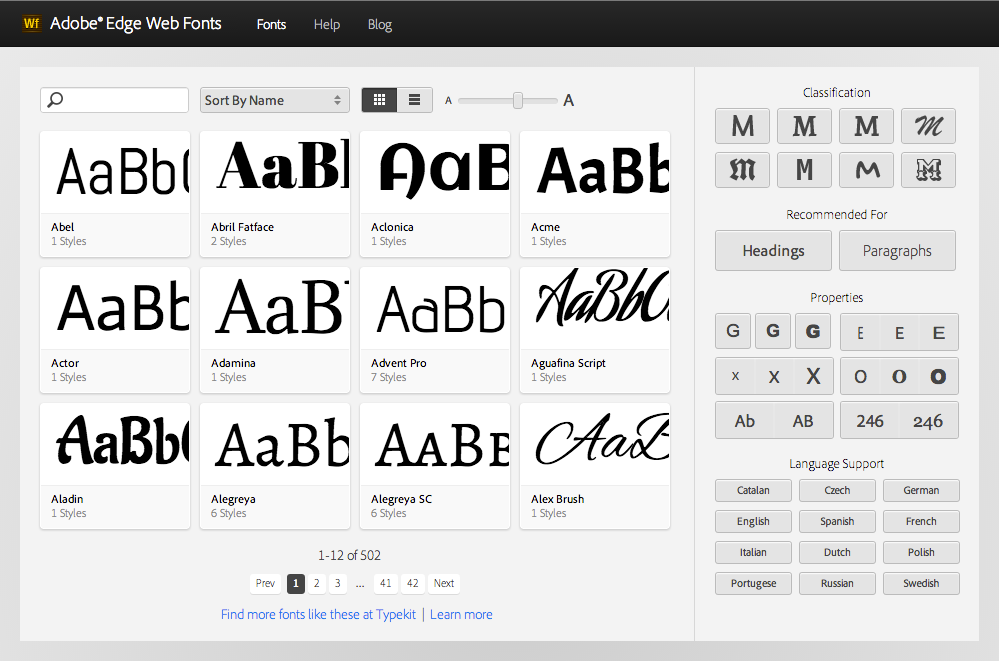Toggle Catalan language support
The width and height of the screenshot is (999, 661).
tap(753, 490)
